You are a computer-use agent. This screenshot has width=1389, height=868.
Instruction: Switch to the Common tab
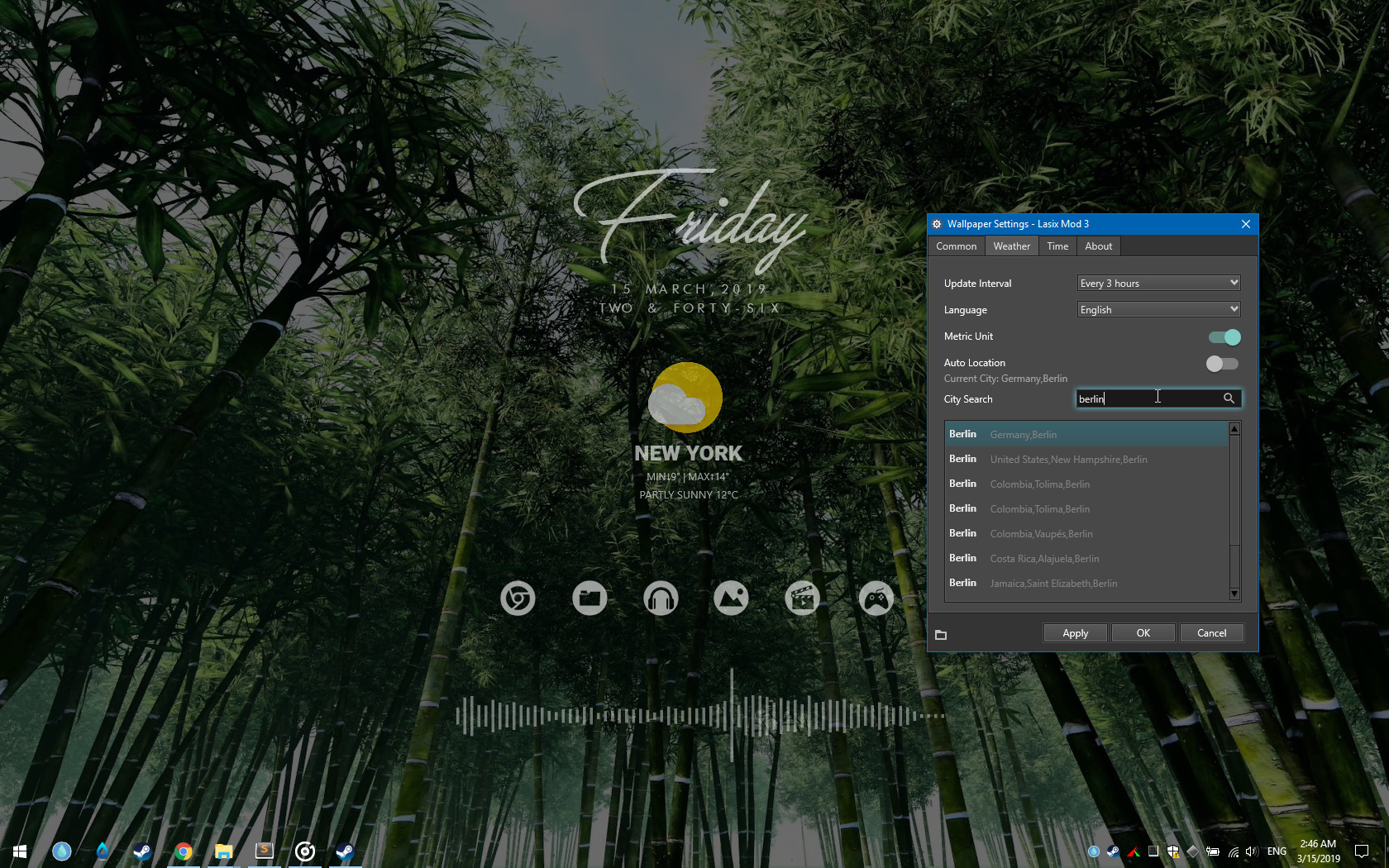coord(956,246)
